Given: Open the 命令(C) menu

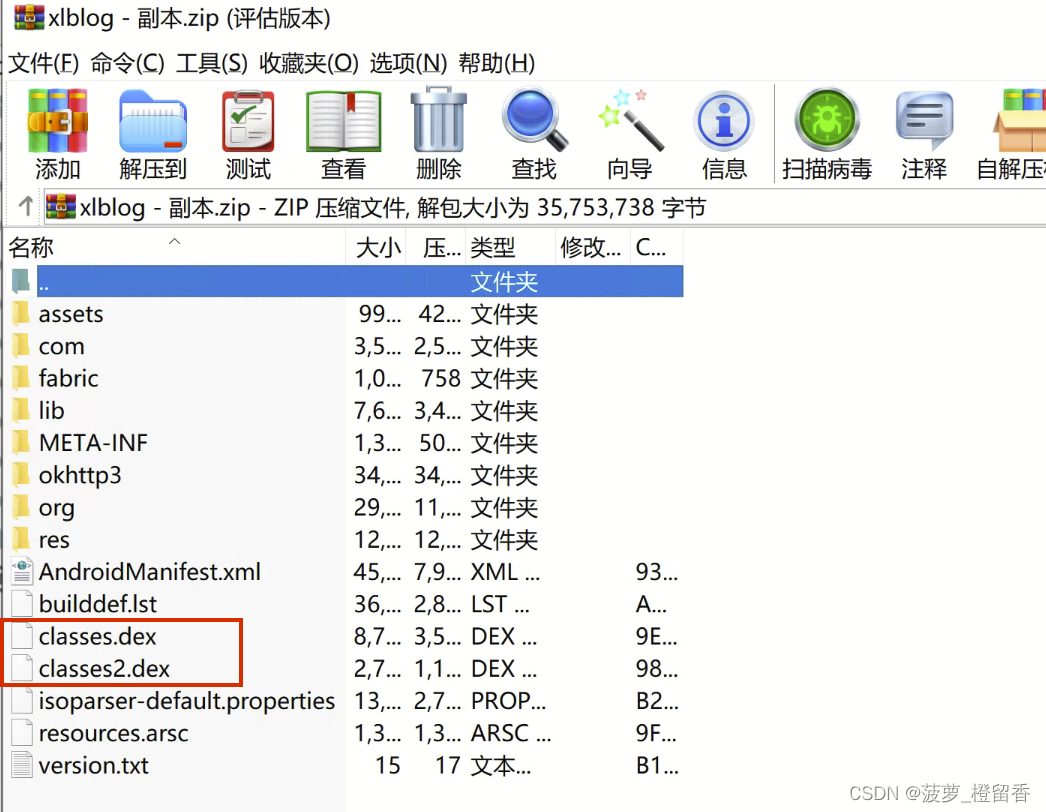Looking at the screenshot, I should click(127, 63).
